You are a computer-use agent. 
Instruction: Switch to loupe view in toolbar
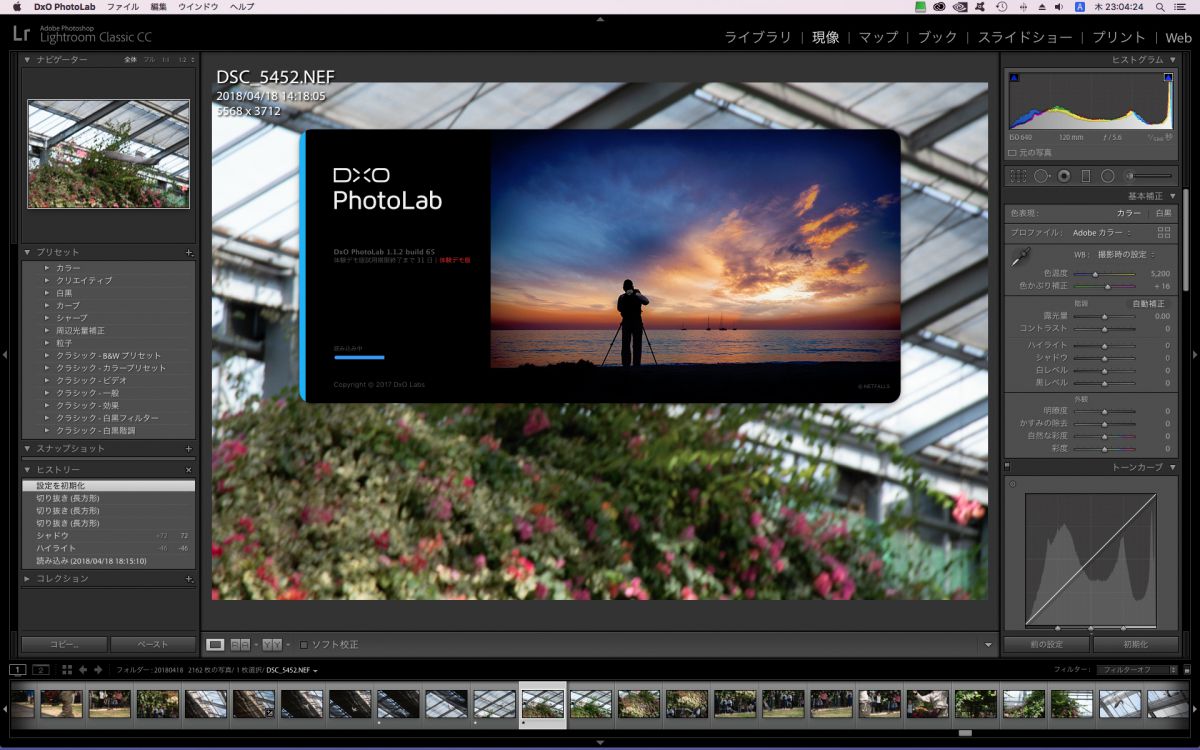point(215,645)
